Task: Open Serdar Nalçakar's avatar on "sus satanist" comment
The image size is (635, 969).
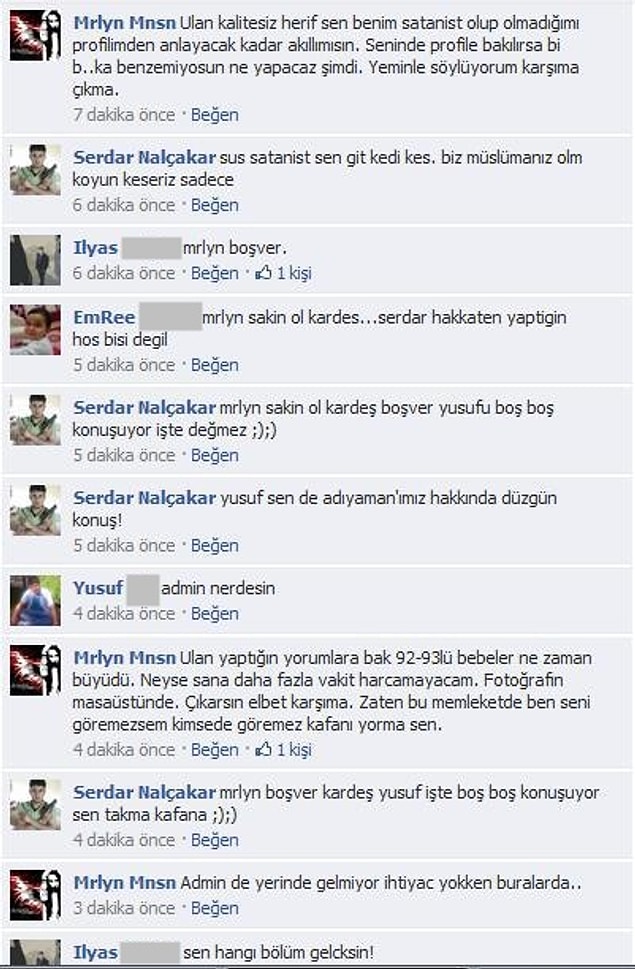Action: (x=35, y=169)
